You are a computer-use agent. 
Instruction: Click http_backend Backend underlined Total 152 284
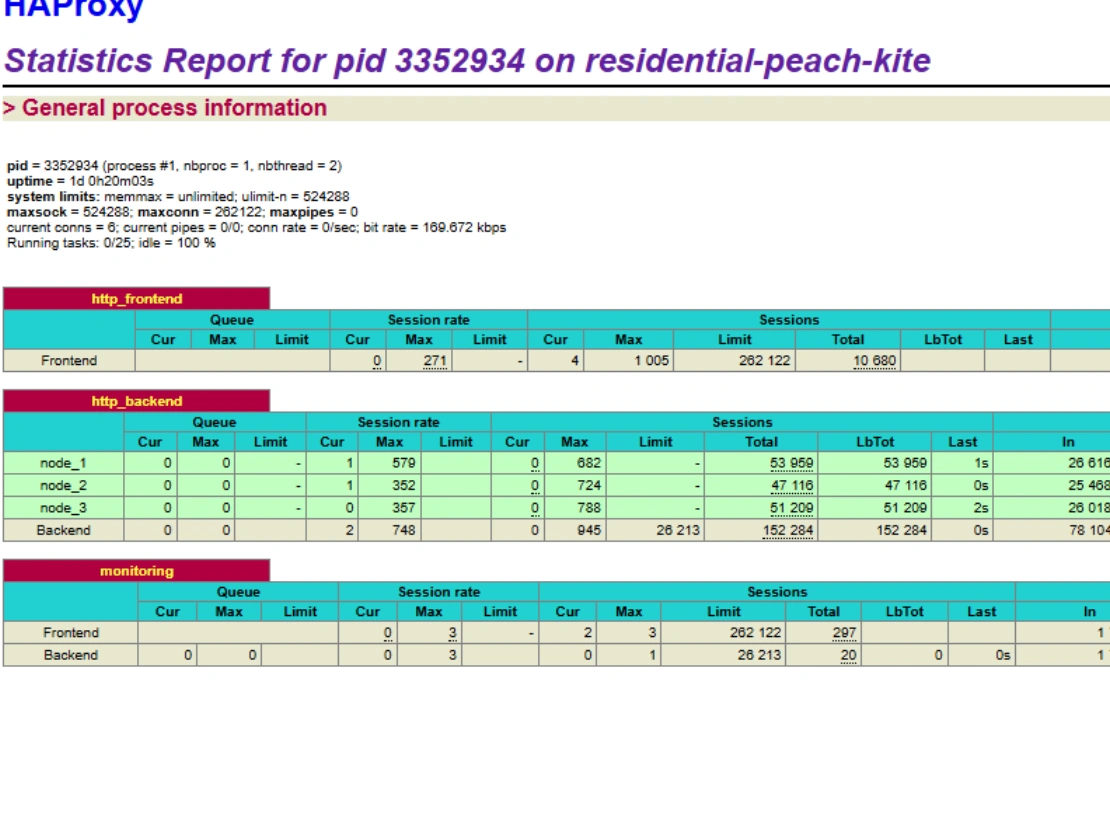(x=788, y=530)
